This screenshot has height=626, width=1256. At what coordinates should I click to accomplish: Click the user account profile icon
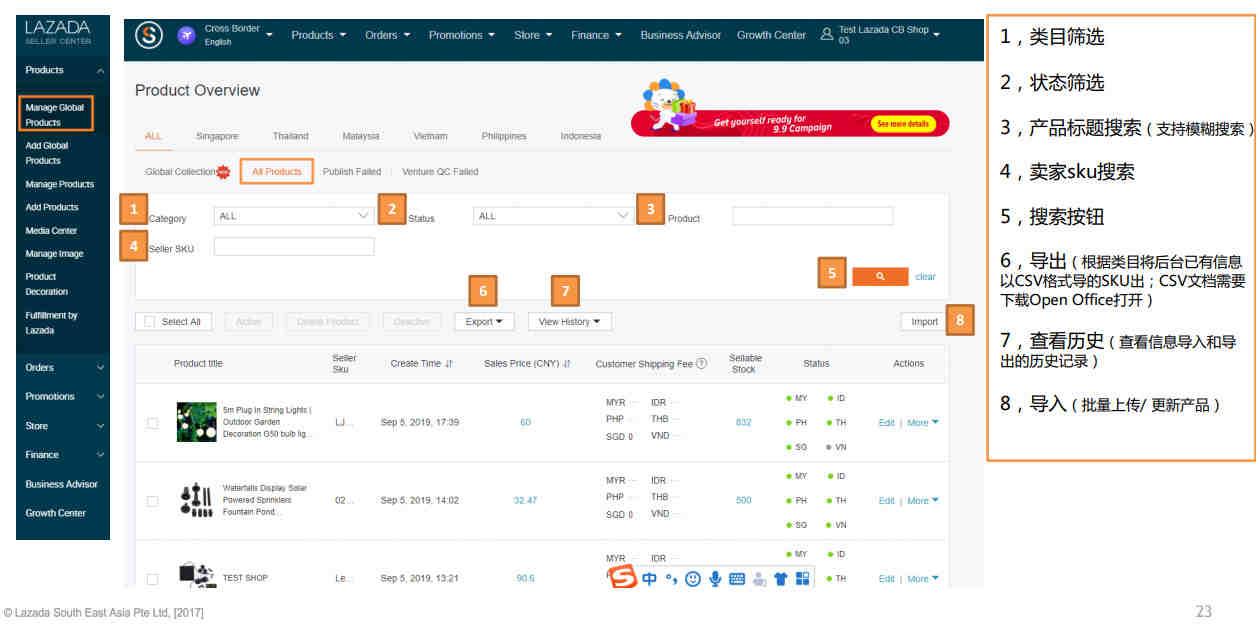[x=826, y=35]
